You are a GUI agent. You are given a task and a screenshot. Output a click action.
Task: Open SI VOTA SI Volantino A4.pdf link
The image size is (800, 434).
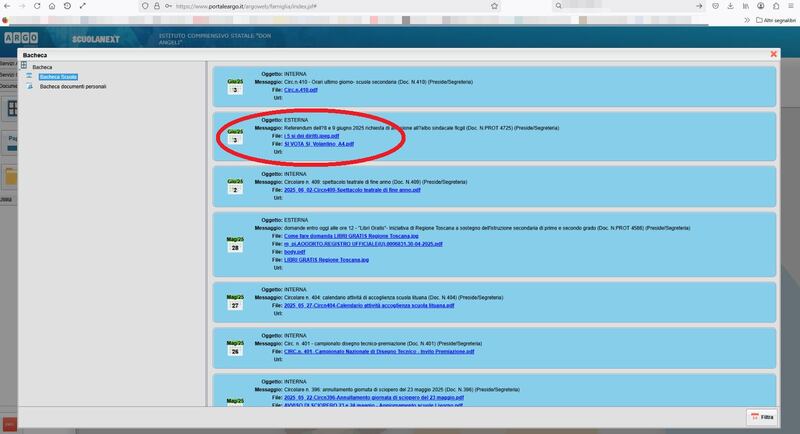tap(319, 144)
